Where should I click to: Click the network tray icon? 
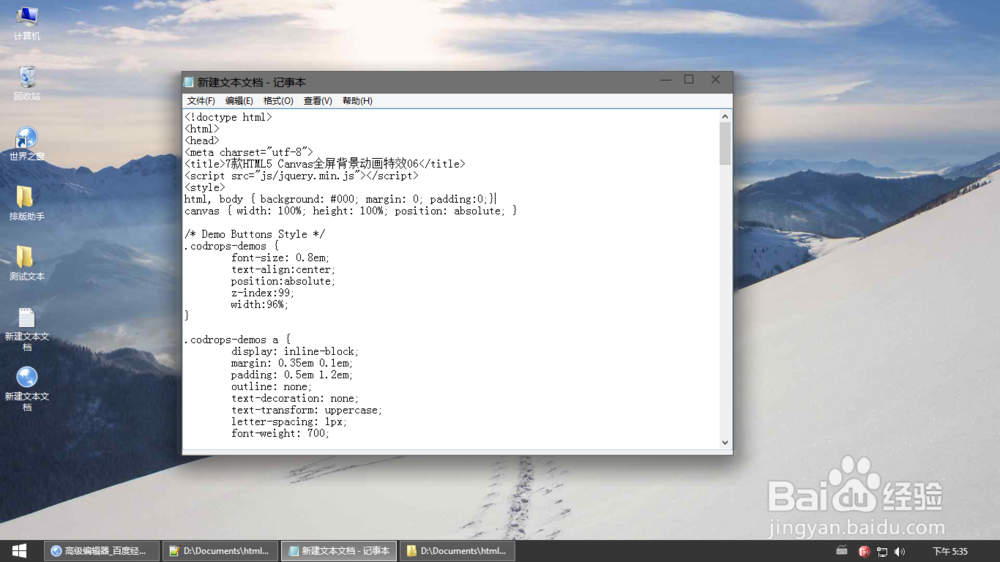882,551
